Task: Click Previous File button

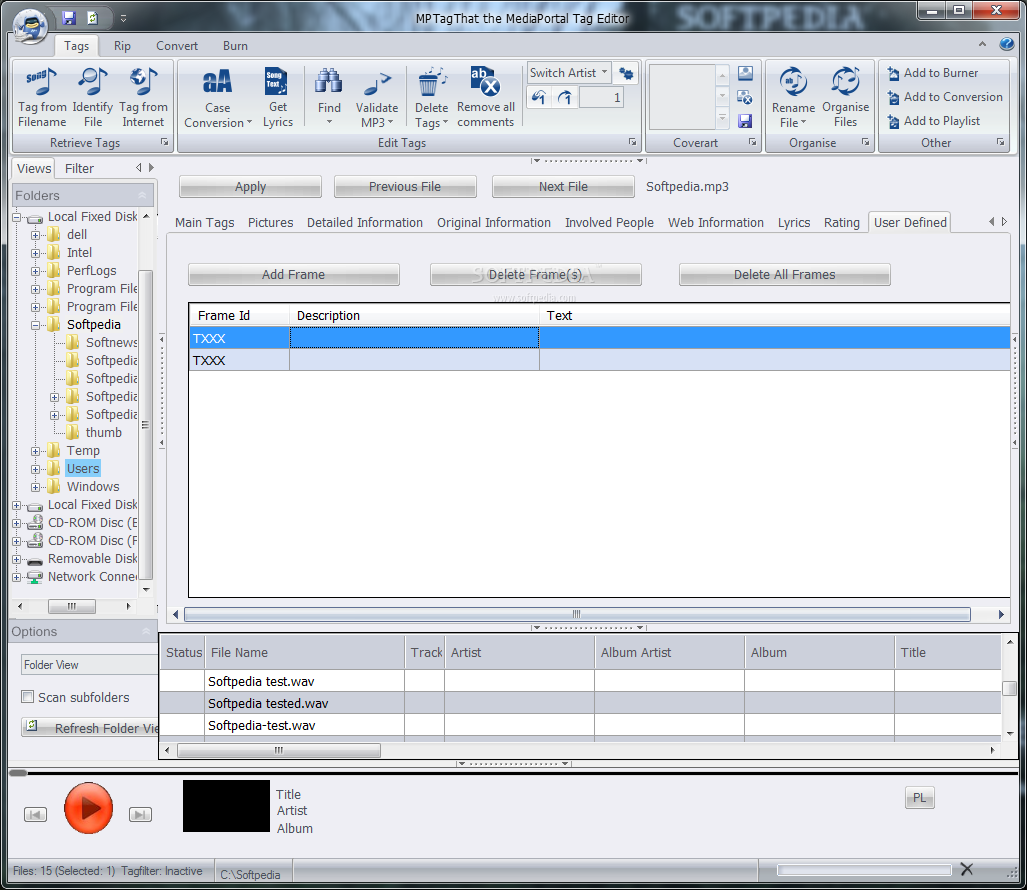Action: pos(405,187)
